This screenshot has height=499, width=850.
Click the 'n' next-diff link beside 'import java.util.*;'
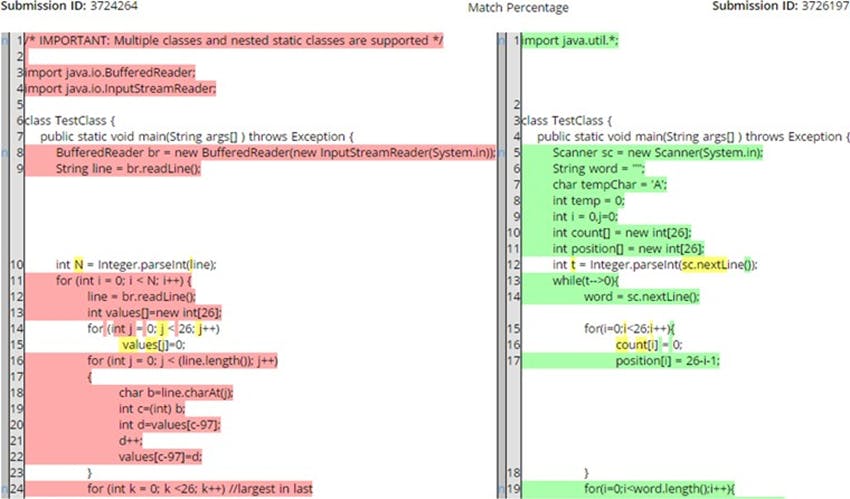(x=502, y=41)
